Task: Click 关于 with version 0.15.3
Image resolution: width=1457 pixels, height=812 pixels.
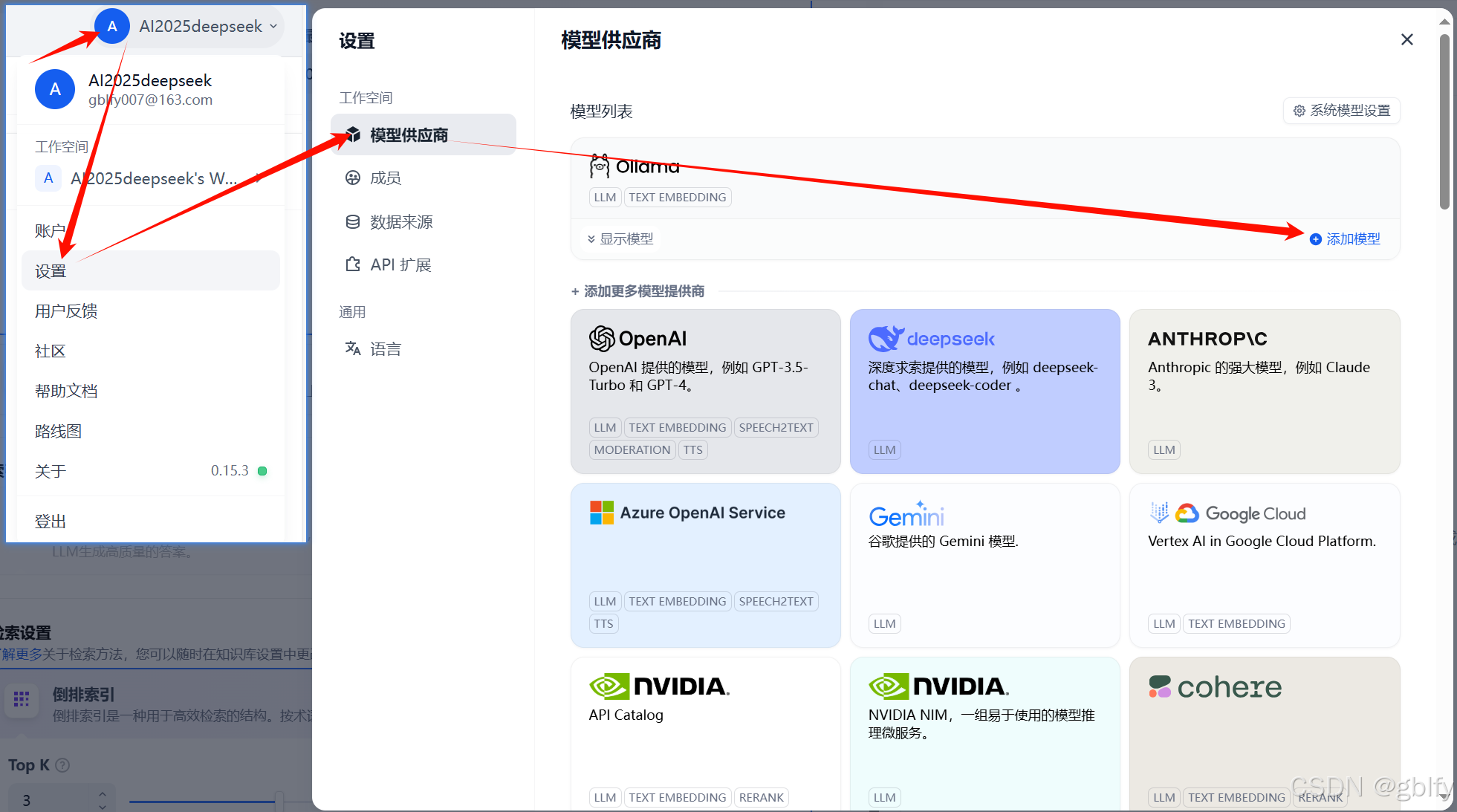Action: click(151, 471)
